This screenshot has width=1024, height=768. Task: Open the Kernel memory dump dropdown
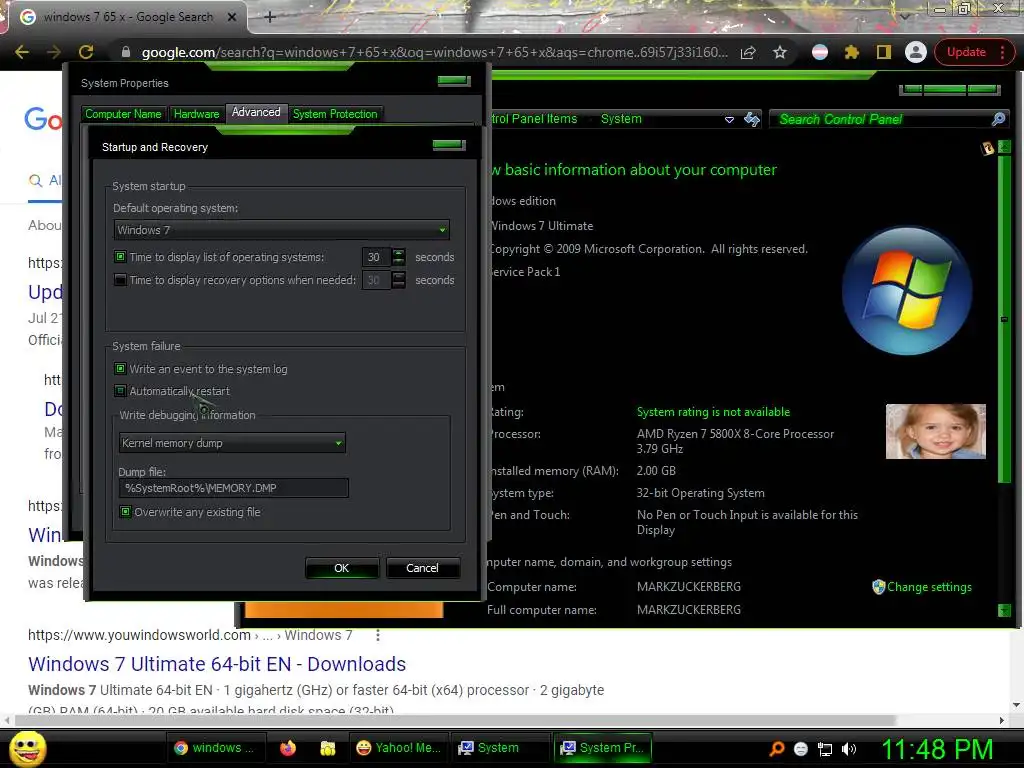pos(232,443)
